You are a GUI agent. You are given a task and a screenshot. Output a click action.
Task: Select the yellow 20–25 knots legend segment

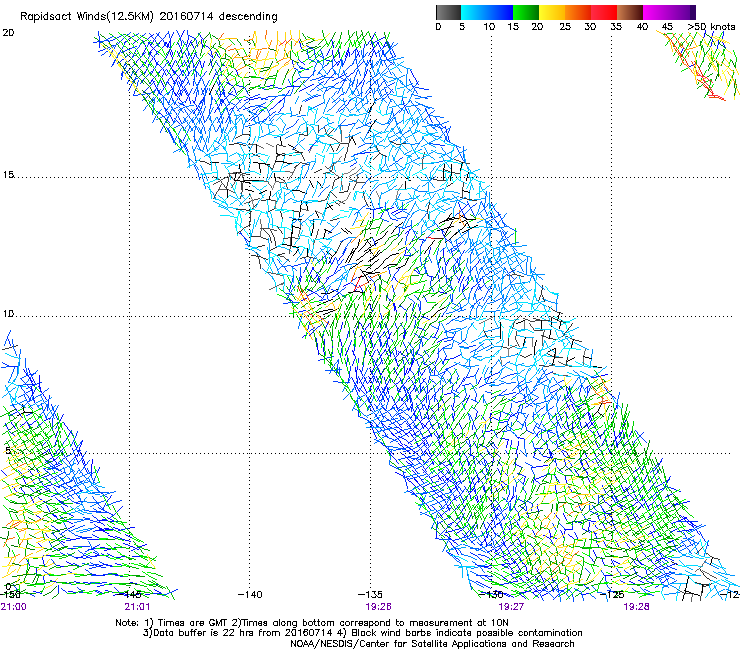coord(552,12)
